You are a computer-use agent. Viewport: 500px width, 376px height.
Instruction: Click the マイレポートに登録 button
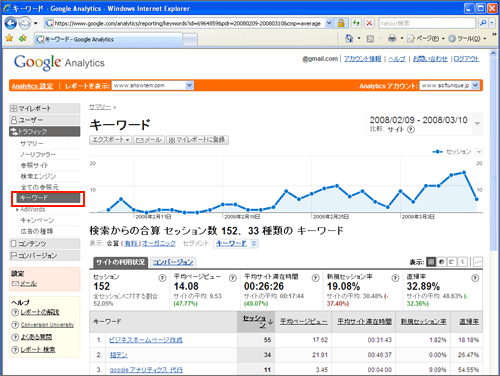(x=197, y=140)
